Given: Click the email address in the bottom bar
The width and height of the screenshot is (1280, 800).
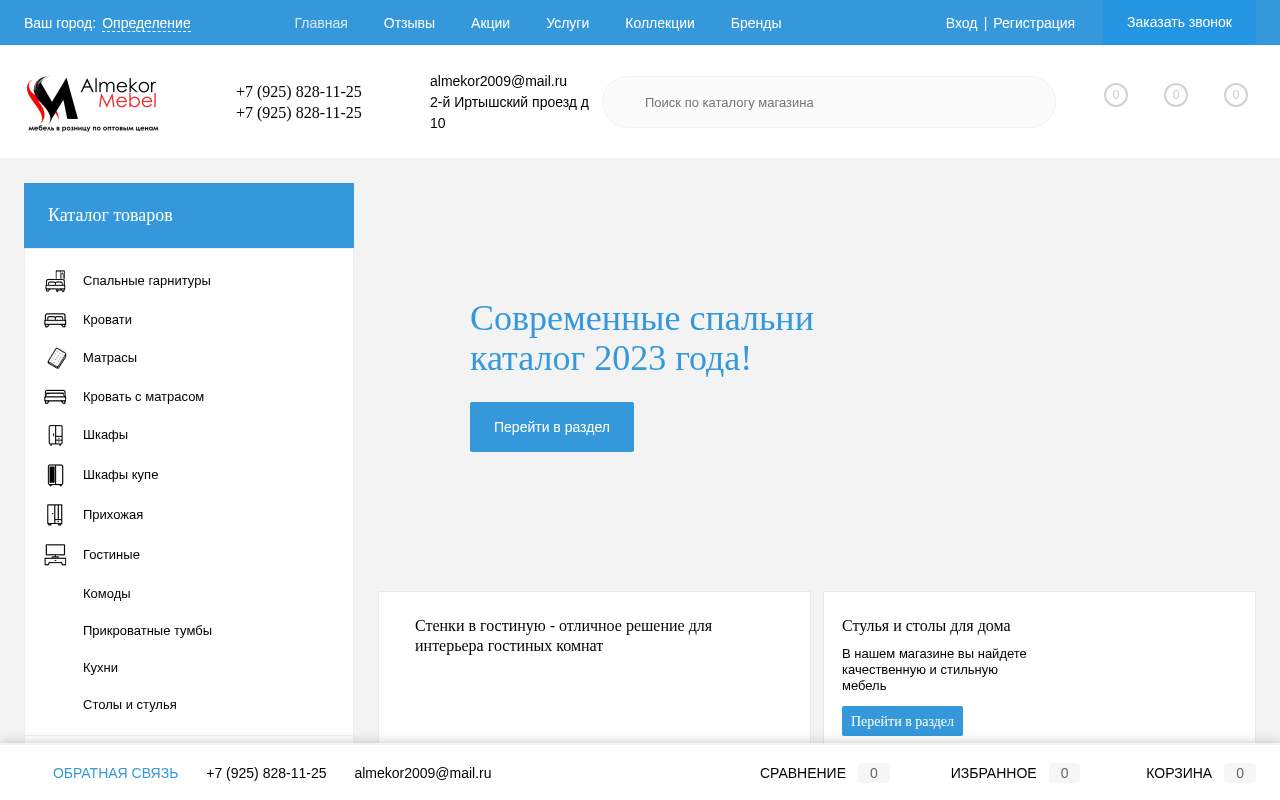Looking at the screenshot, I should click(423, 773).
